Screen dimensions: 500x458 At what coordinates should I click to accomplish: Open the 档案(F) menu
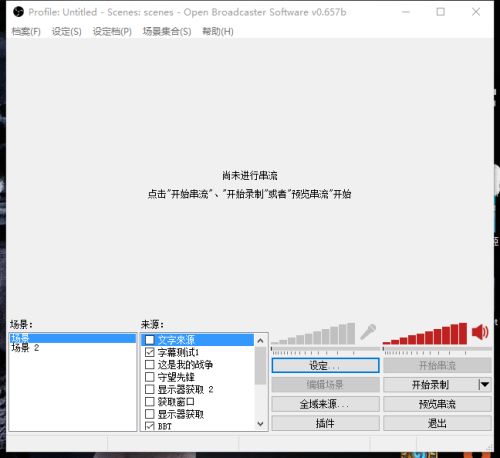pyautogui.click(x=26, y=32)
